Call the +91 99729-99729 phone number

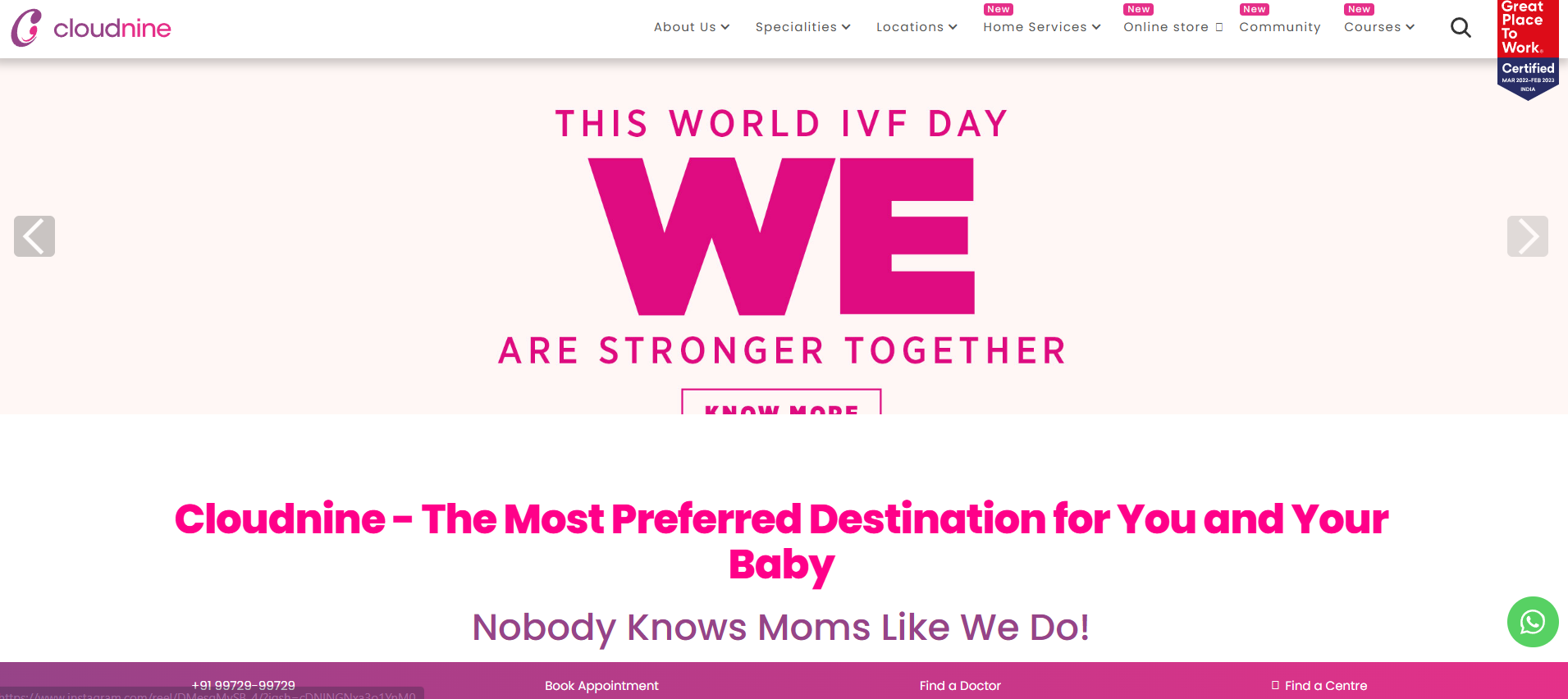coord(243,685)
